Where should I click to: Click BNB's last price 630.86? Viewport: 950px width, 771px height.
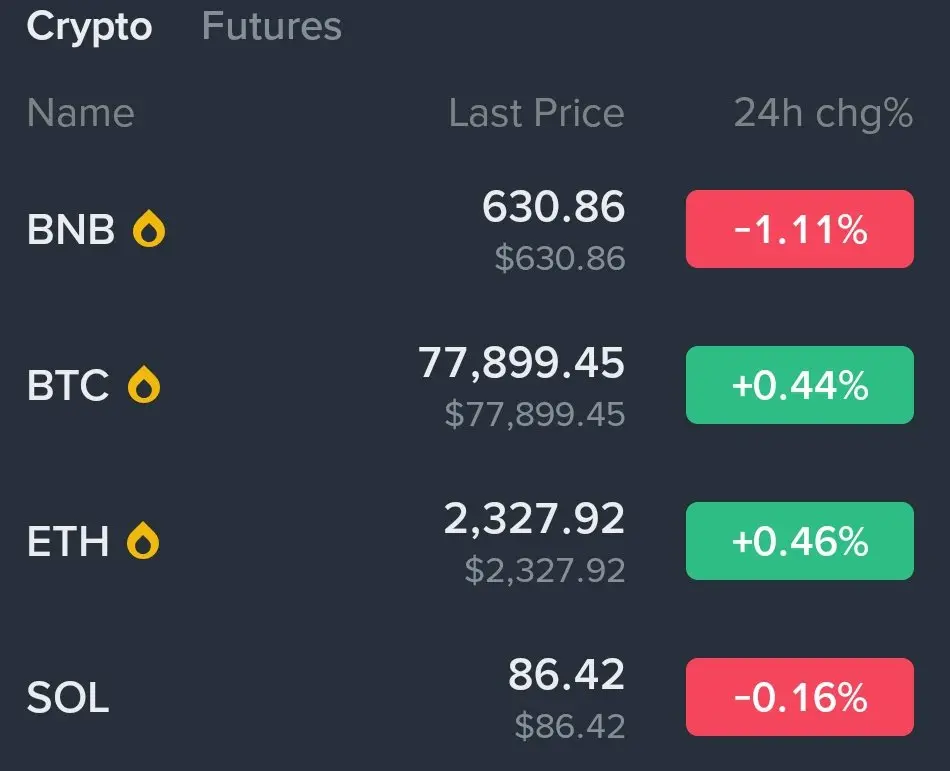pyautogui.click(x=553, y=207)
